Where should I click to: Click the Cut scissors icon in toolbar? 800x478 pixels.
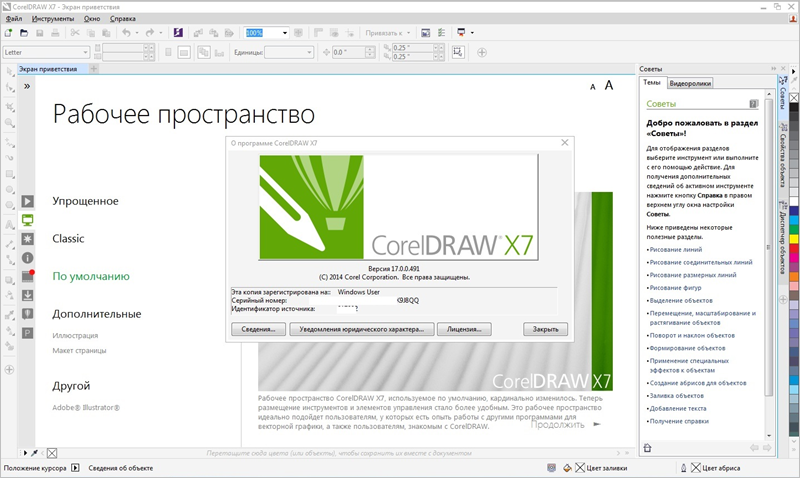pyautogui.click(x=75, y=33)
